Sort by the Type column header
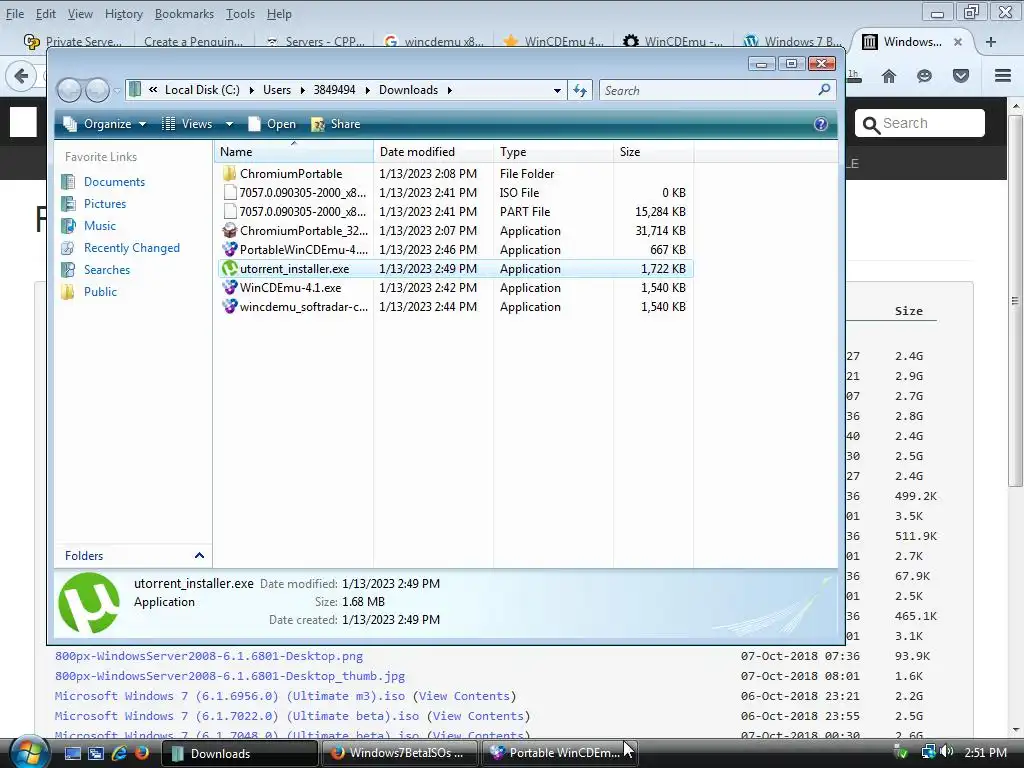The width and height of the screenshot is (1024, 768). pyautogui.click(x=554, y=152)
